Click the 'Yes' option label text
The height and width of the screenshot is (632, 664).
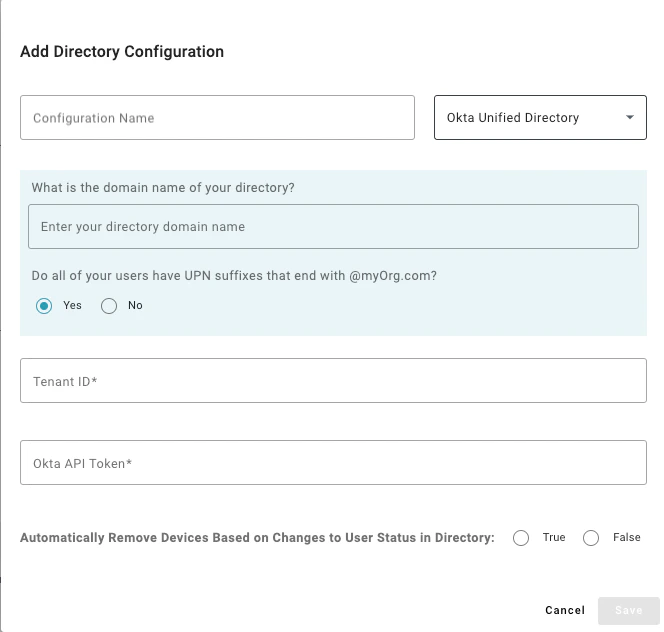point(72,306)
